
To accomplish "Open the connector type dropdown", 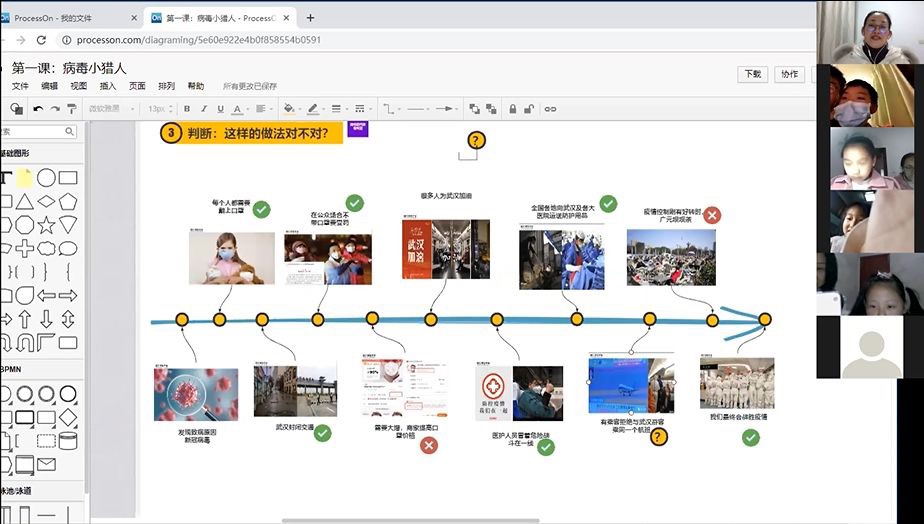I will pos(391,108).
